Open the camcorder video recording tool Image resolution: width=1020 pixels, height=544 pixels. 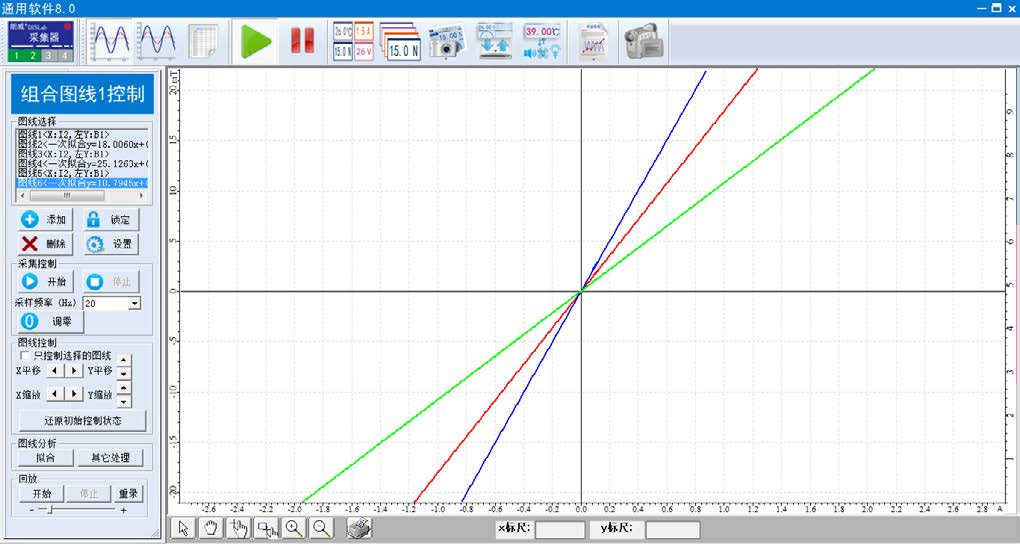coord(644,41)
